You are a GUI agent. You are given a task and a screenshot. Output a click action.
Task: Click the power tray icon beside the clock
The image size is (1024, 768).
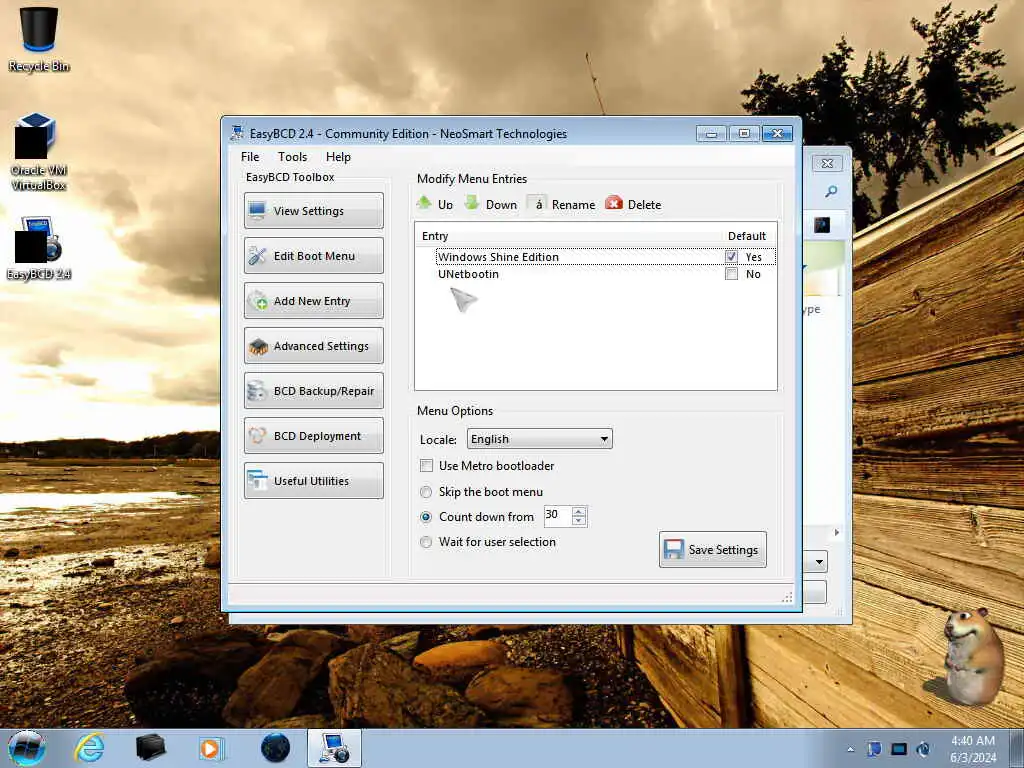tap(923, 749)
